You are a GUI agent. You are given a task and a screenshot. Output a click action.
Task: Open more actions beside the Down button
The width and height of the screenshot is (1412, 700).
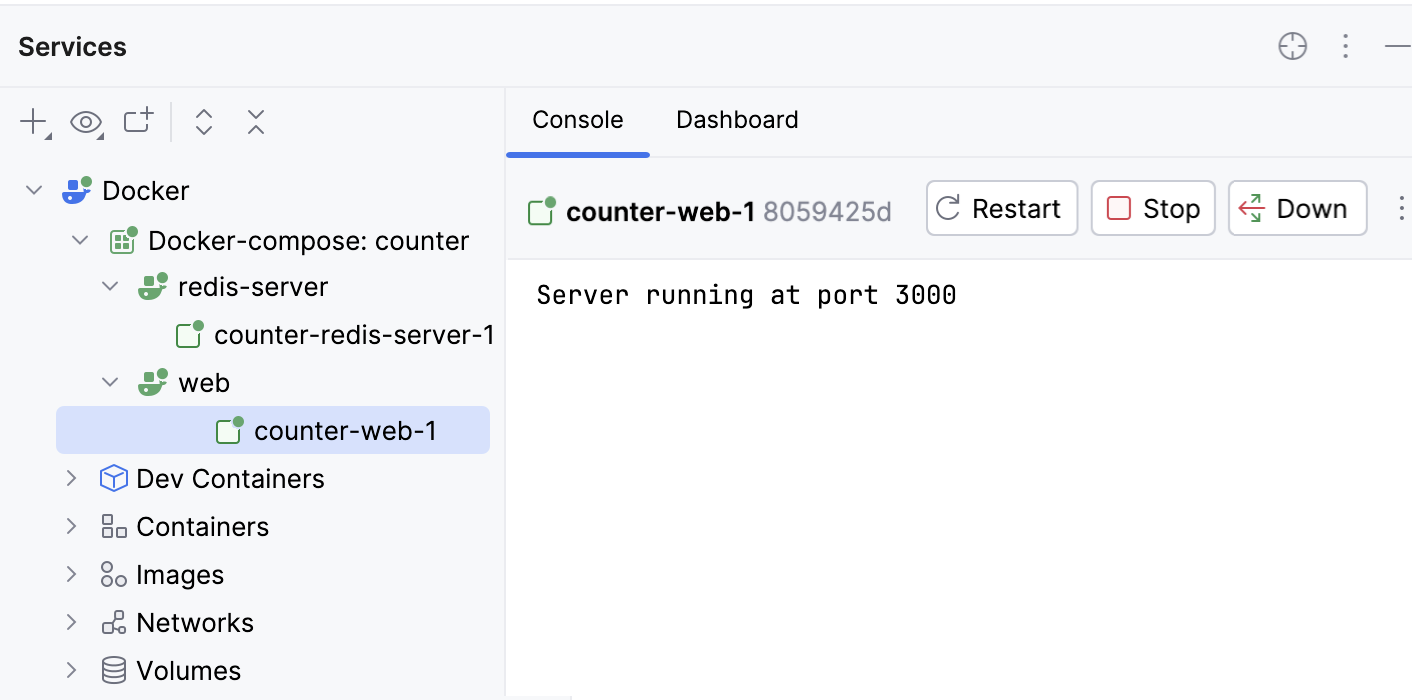click(1400, 208)
